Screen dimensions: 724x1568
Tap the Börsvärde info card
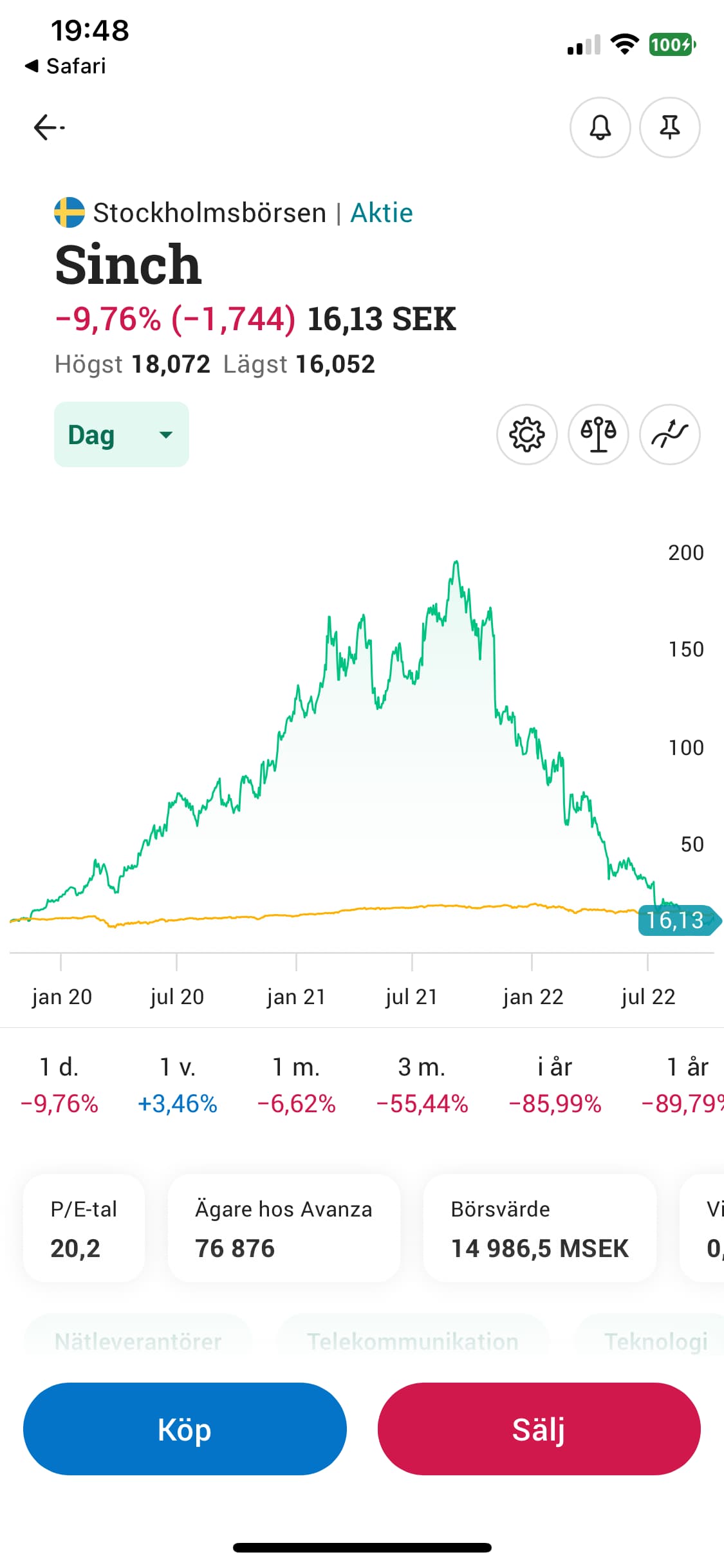click(x=539, y=1228)
